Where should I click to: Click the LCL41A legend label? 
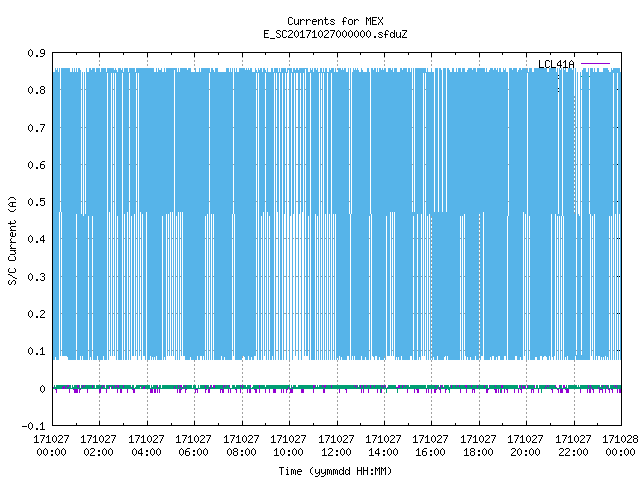point(556,64)
